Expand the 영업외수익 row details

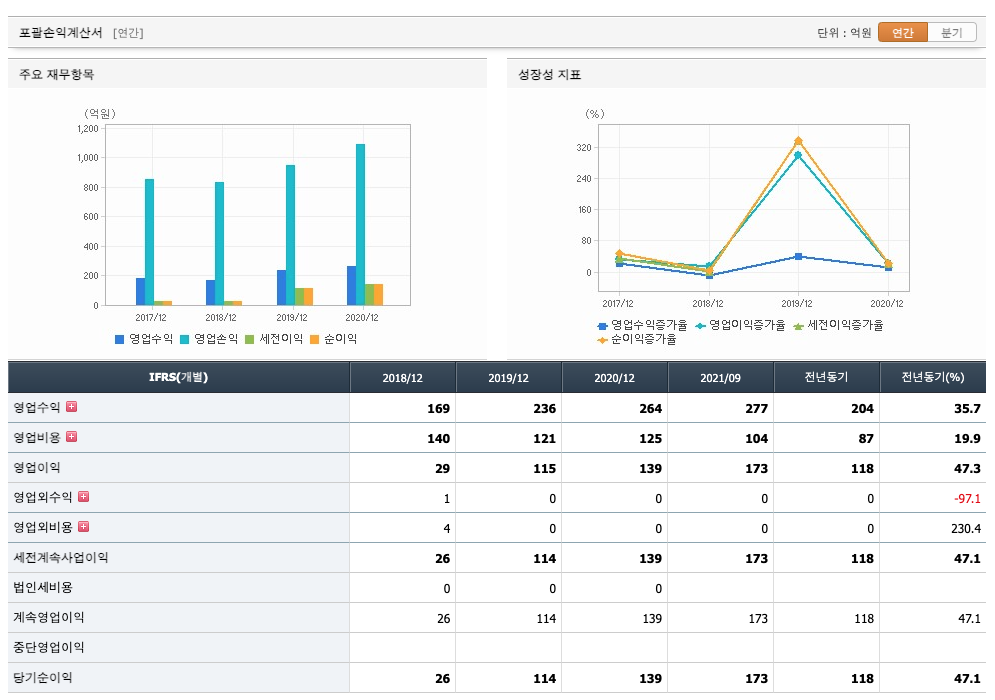(83, 497)
